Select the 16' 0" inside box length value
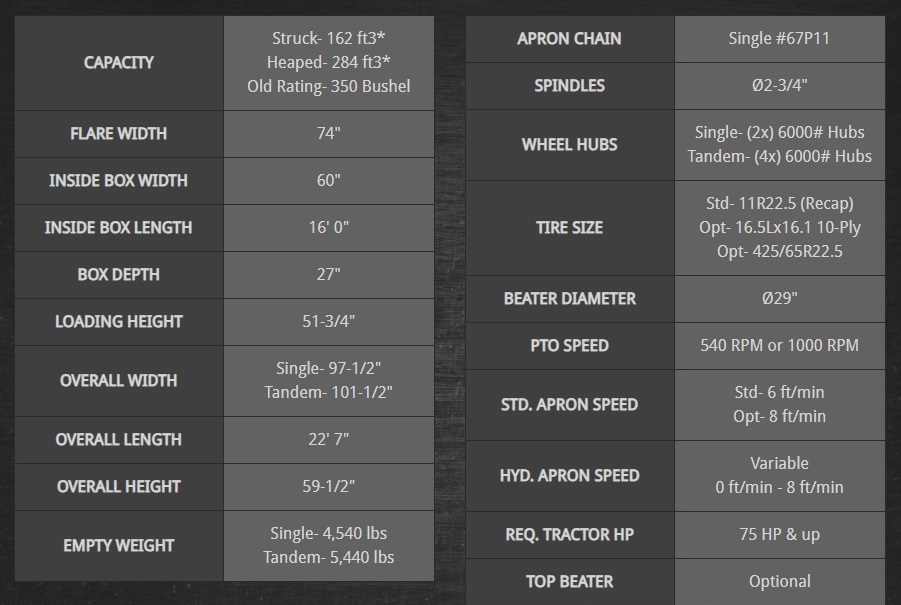 coord(328,228)
